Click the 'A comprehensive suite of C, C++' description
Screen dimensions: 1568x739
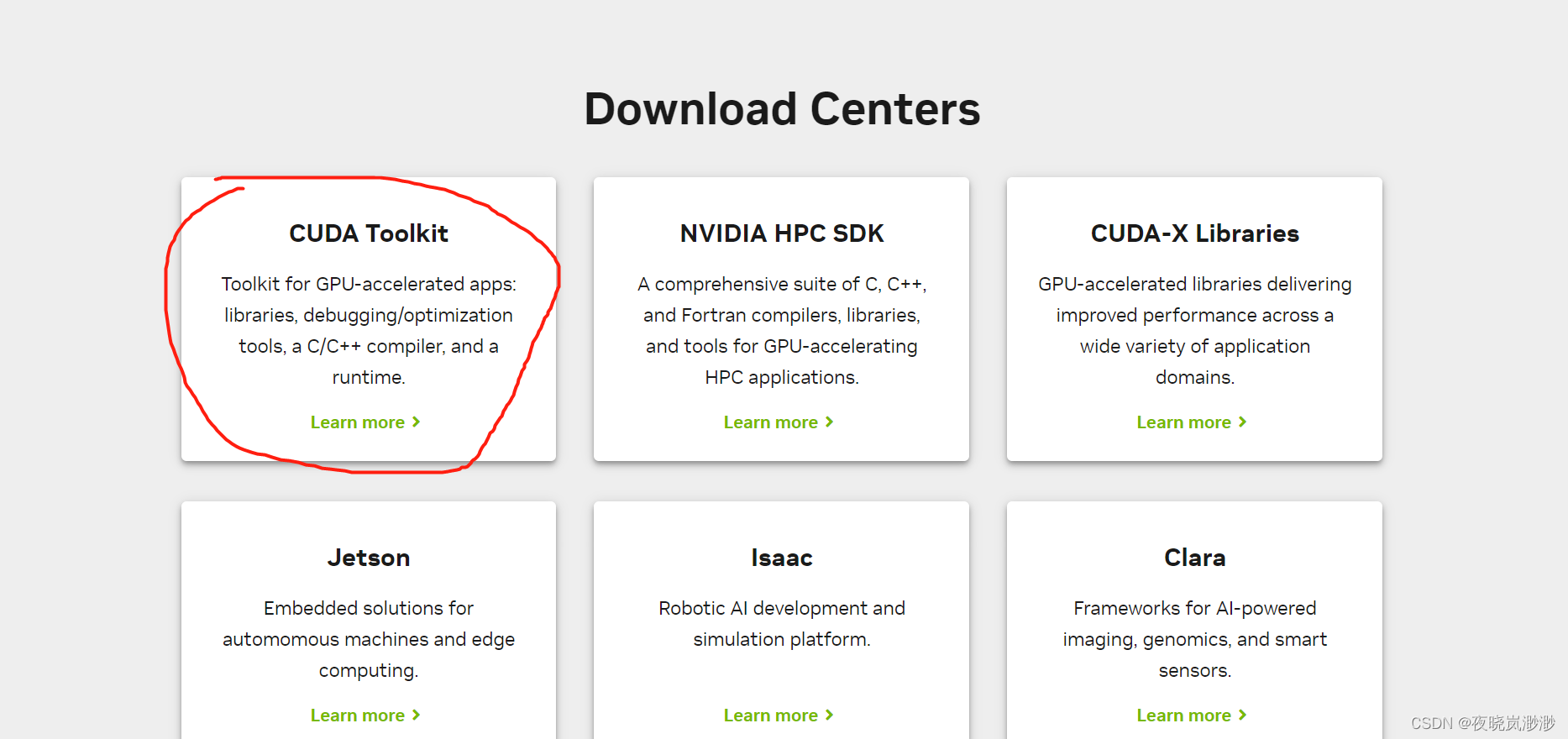pos(782,331)
